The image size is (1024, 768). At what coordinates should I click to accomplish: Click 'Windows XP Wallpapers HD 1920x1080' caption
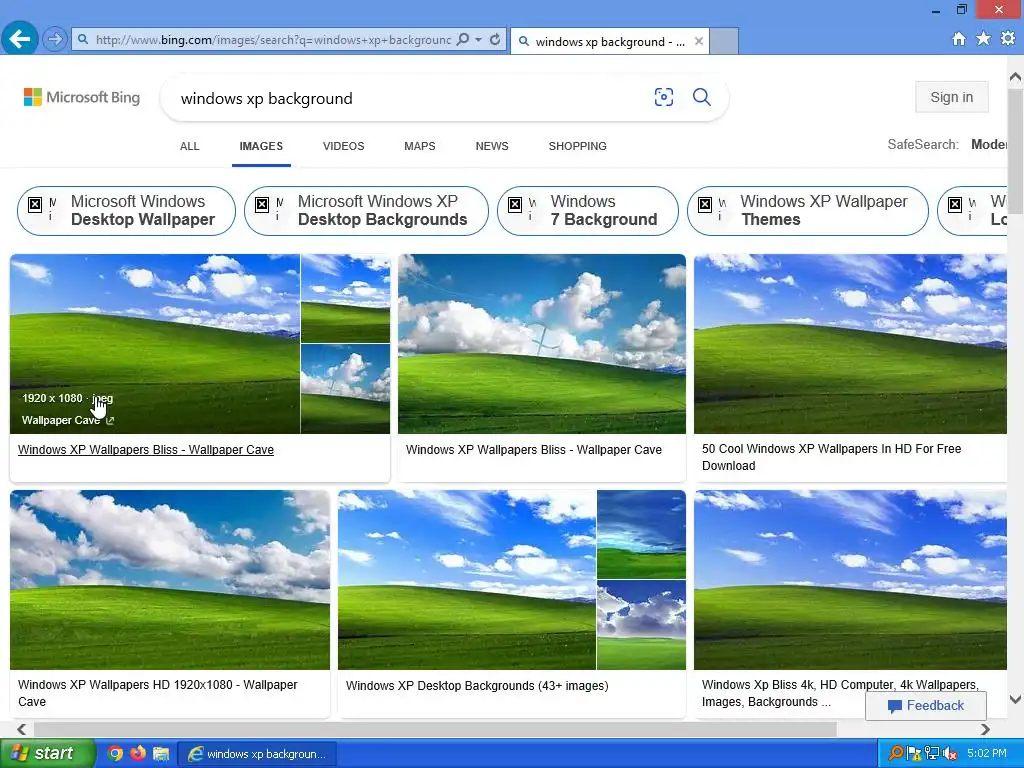tap(157, 693)
